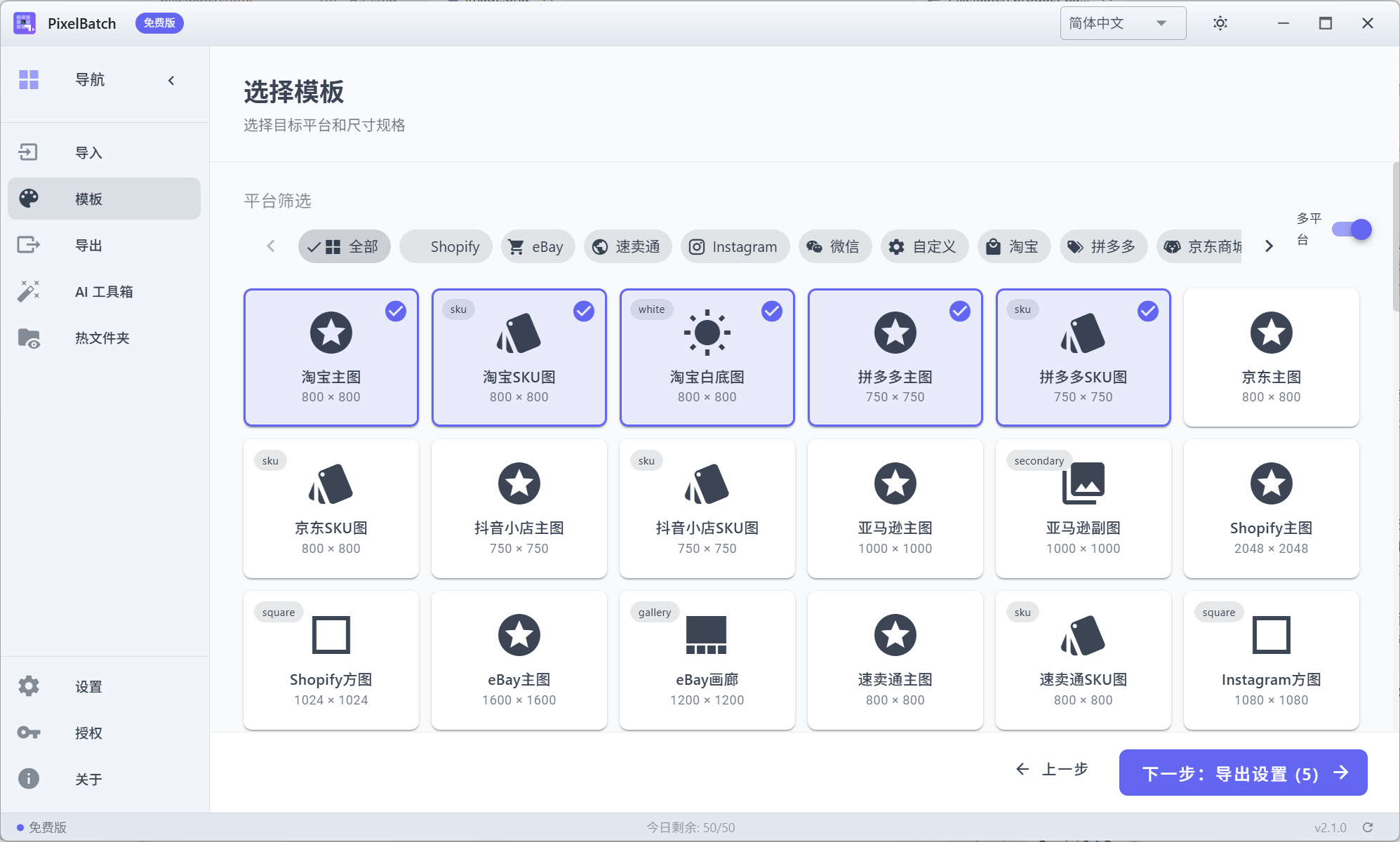Click the theme brightness icon in the title bar
Image resolution: width=1400 pixels, height=842 pixels.
tap(1220, 23)
